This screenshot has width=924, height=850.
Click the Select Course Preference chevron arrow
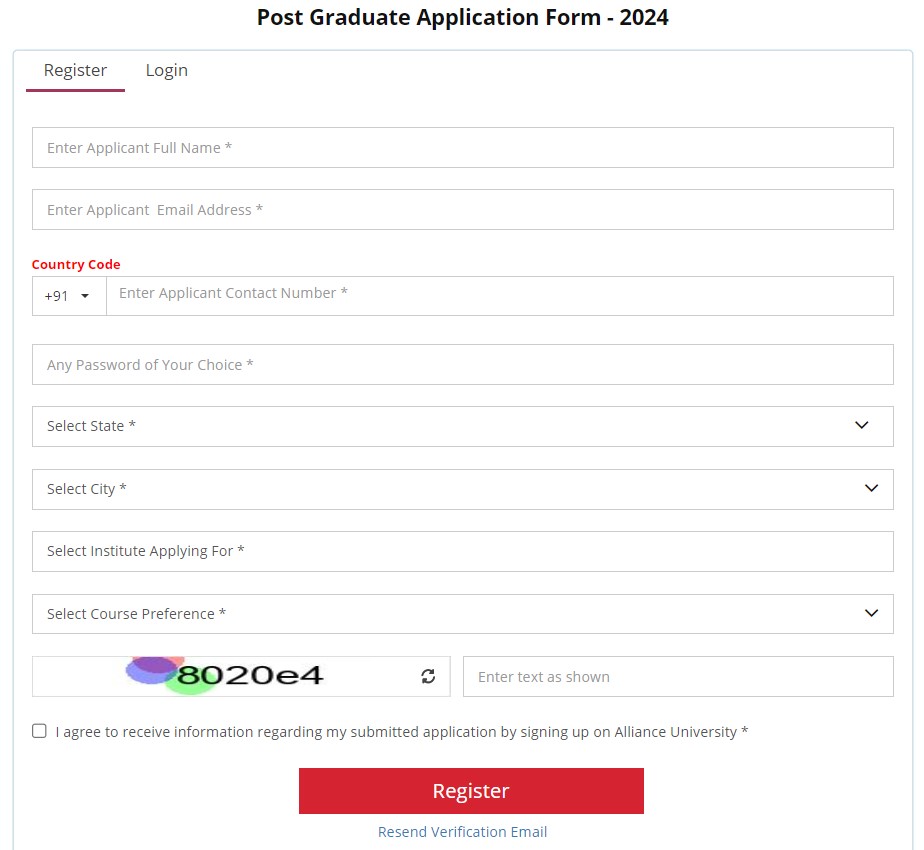(x=871, y=614)
